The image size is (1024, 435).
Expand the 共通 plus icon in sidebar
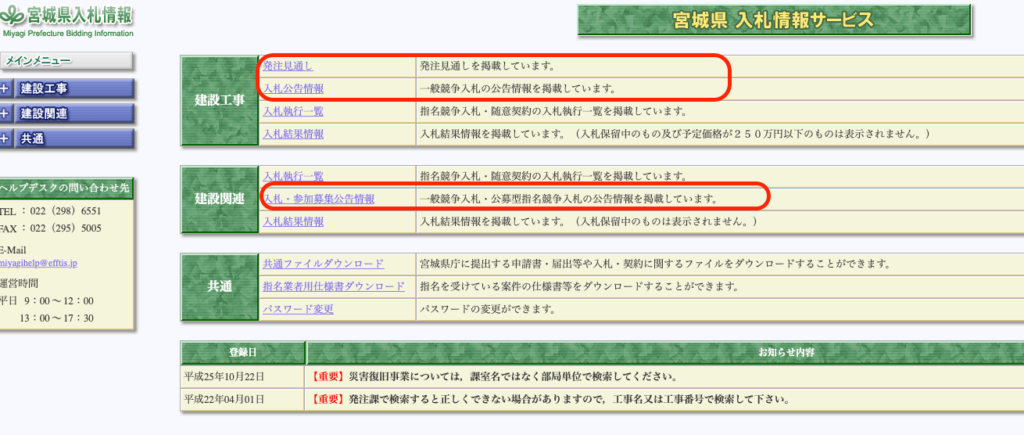(x=5, y=139)
